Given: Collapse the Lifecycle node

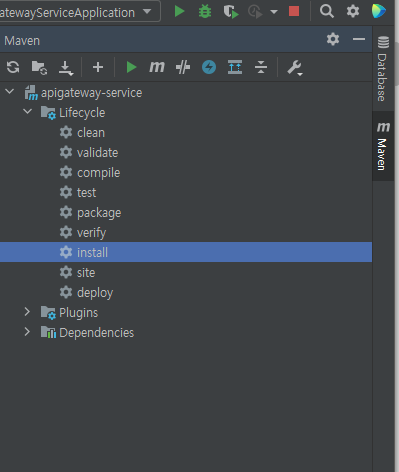Looking at the screenshot, I should point(28,111).
